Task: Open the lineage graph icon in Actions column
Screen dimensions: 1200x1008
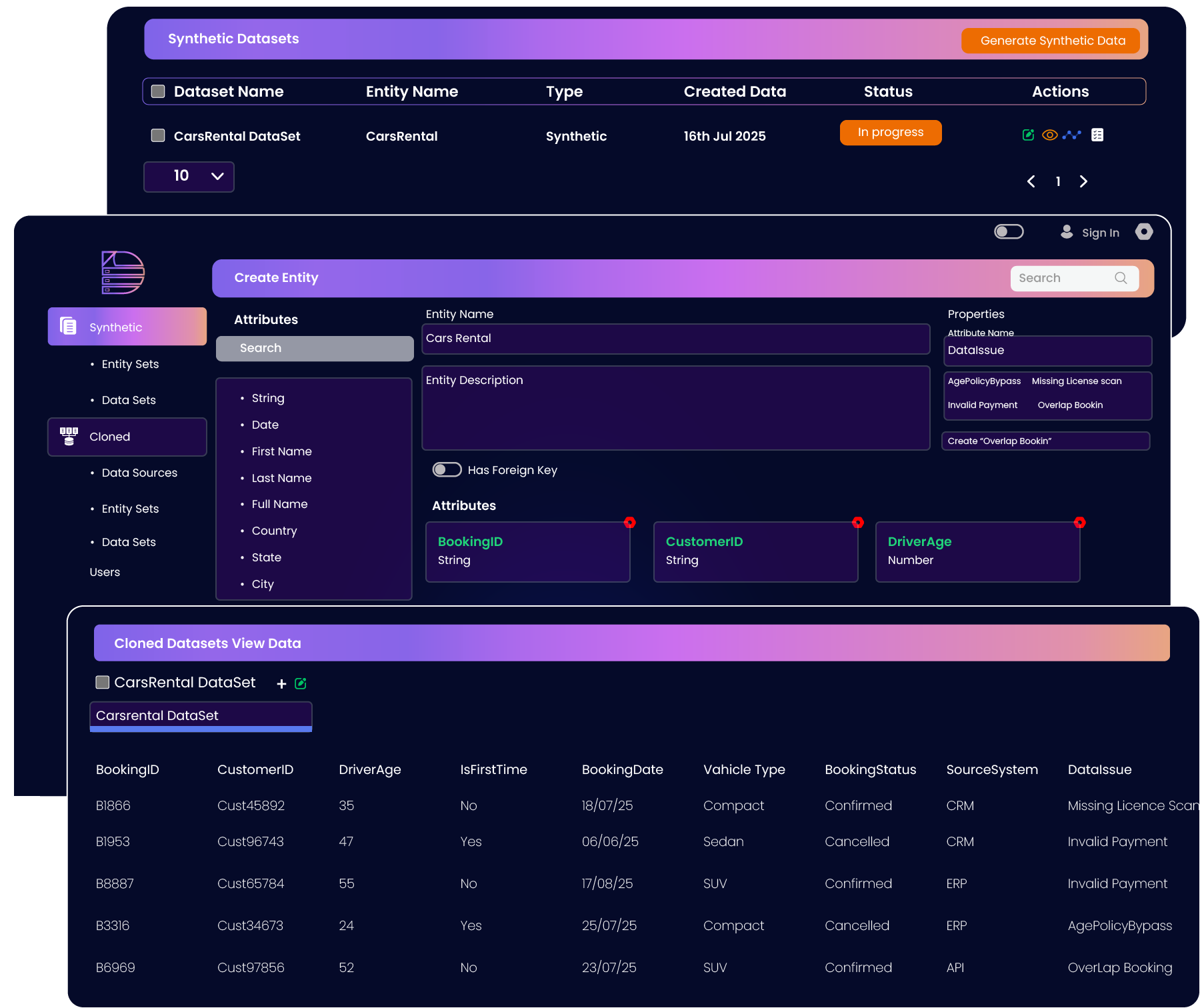Action: 1072,135
